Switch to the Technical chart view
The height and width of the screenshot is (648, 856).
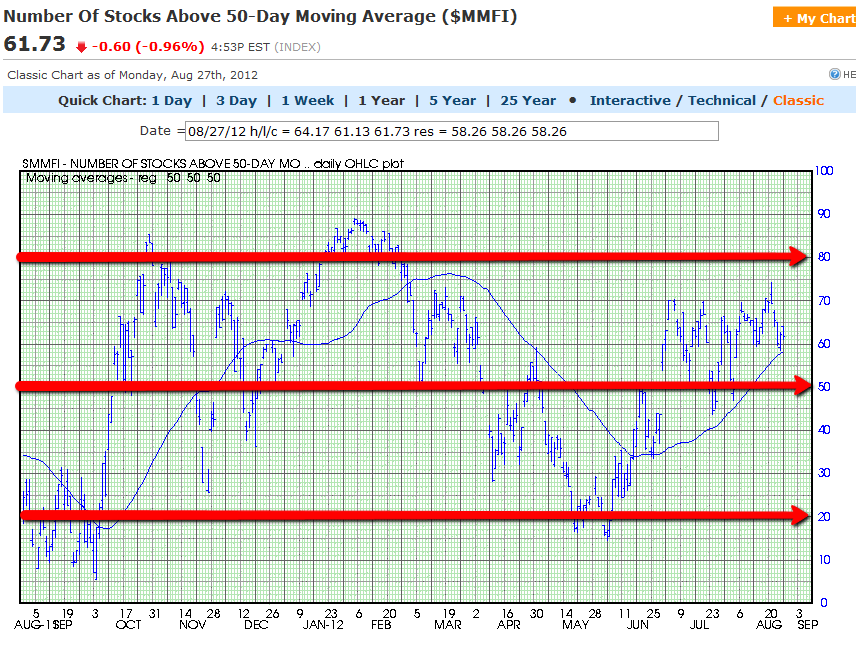(x=722, y=100)
